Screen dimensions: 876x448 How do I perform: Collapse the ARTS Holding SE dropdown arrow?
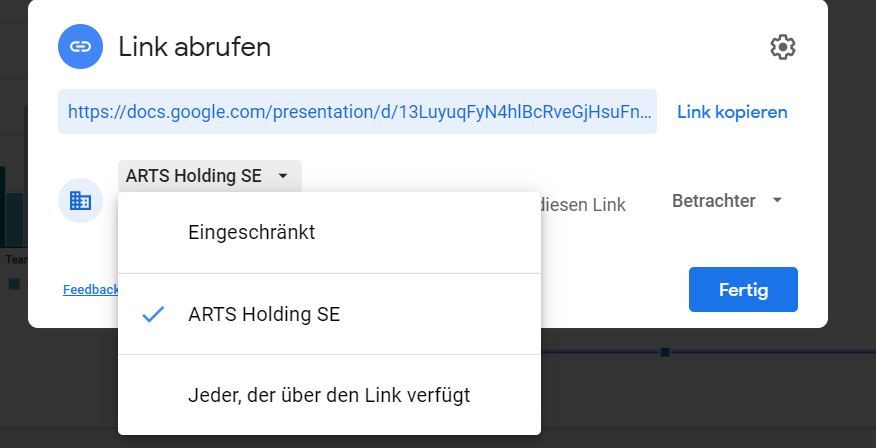[x=283, y=176]
